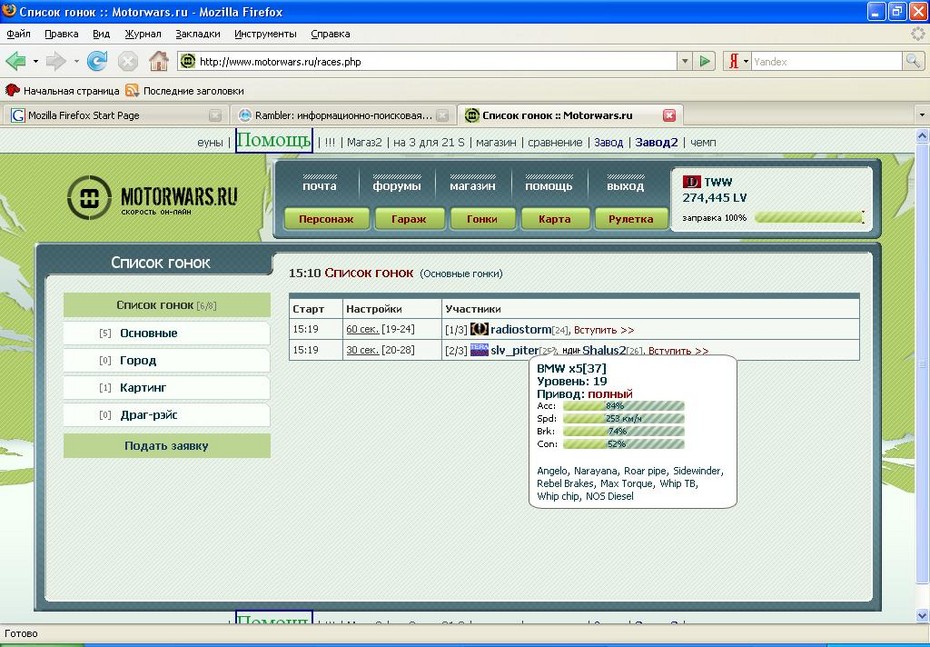The image size is (930, 647).
Task: Open the Back button history dropdown
Action: click(x=36, y=61)
